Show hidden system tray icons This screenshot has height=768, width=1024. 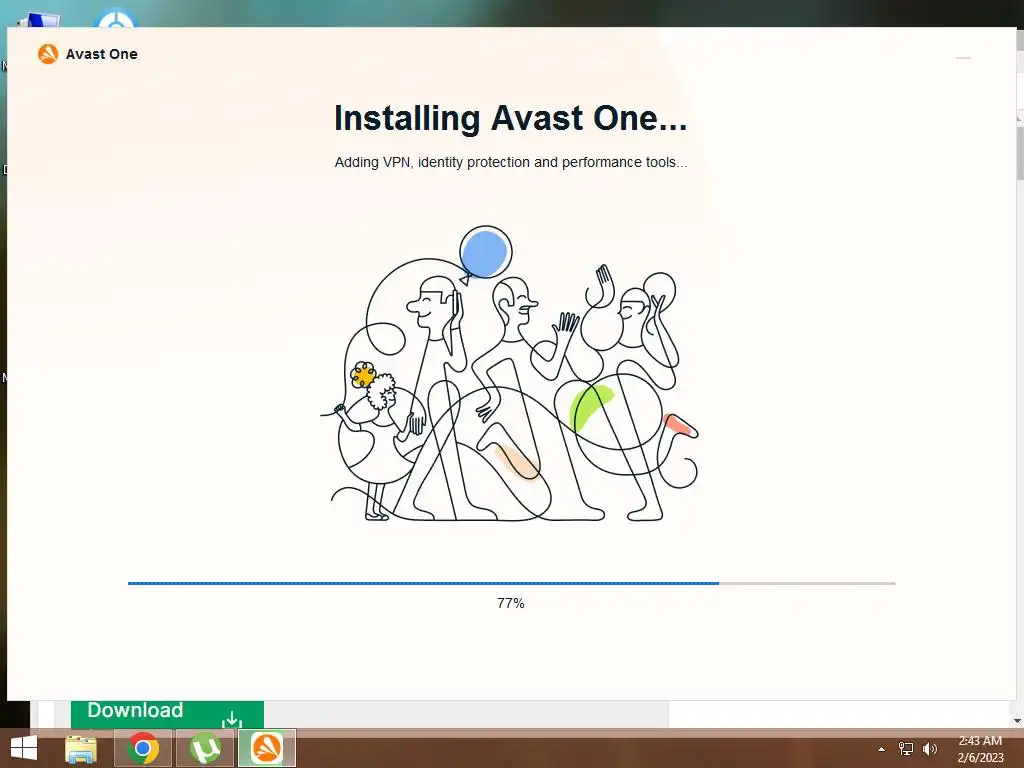point(881,749)
